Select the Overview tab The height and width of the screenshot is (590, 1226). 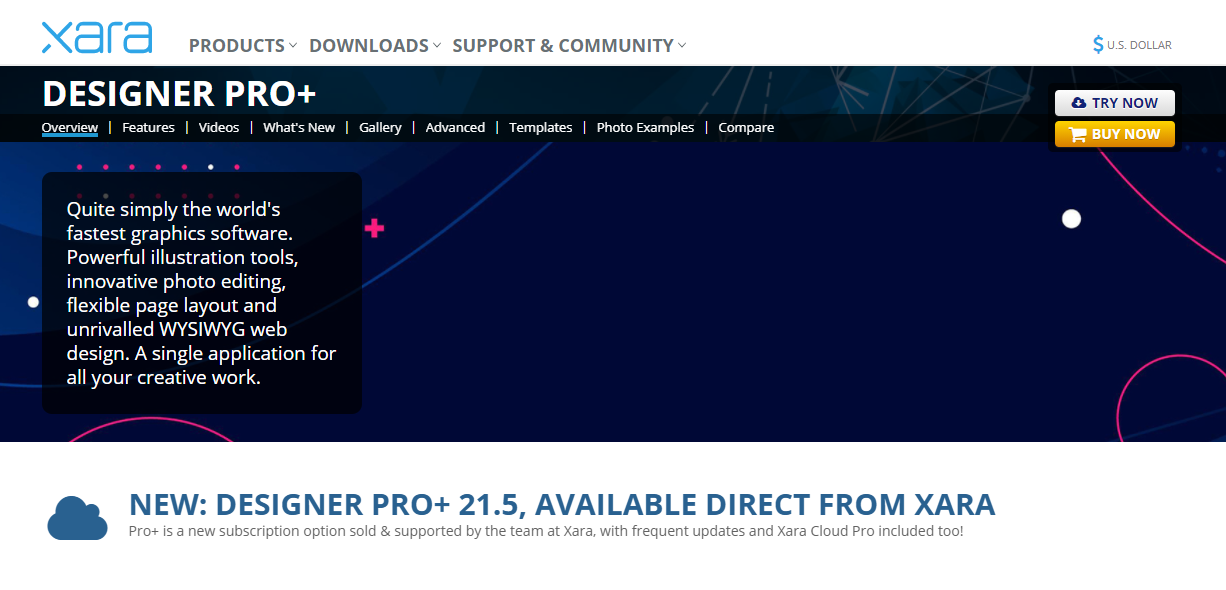[70, 127]
